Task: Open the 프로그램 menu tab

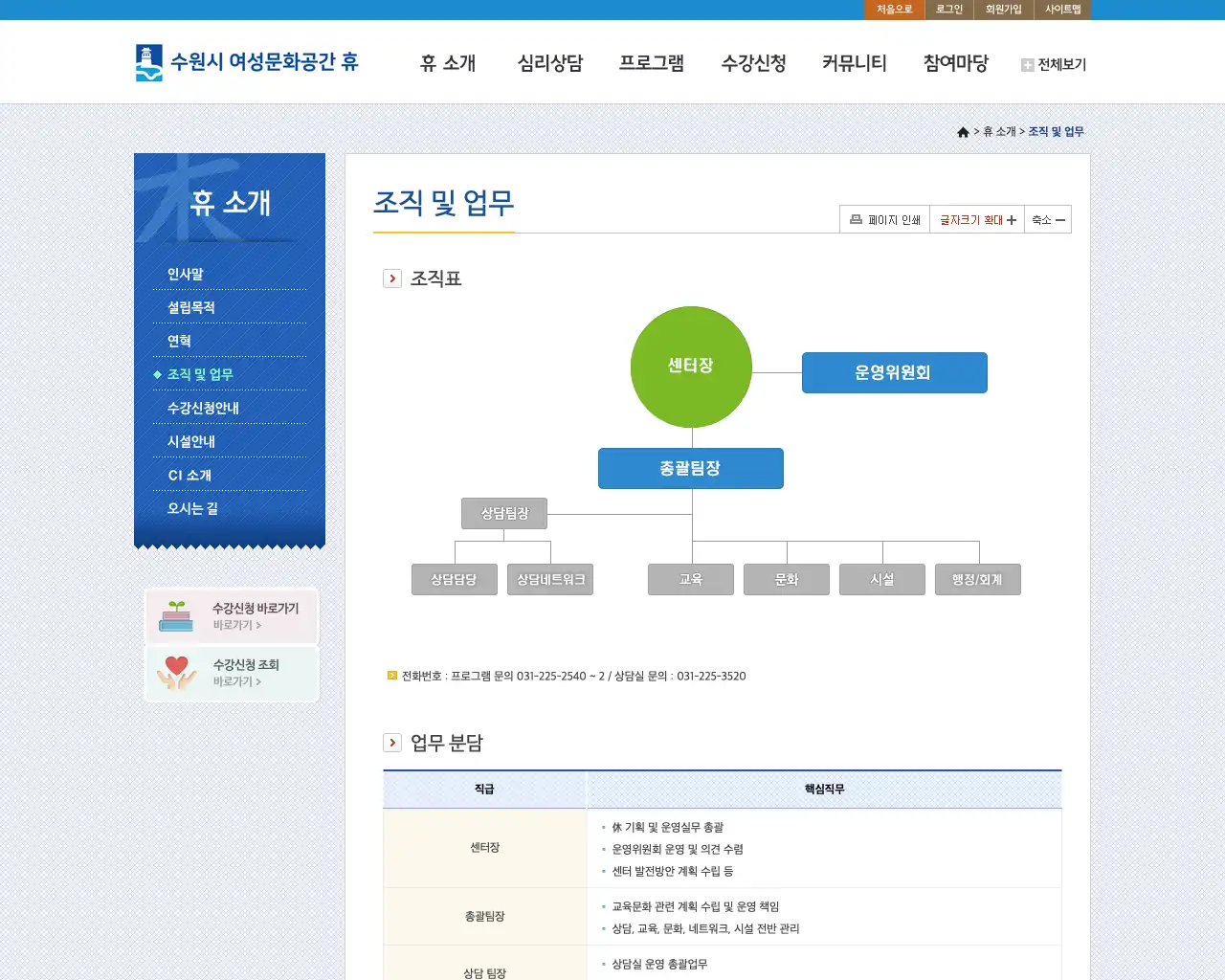Action: click(x=652, y=63)
